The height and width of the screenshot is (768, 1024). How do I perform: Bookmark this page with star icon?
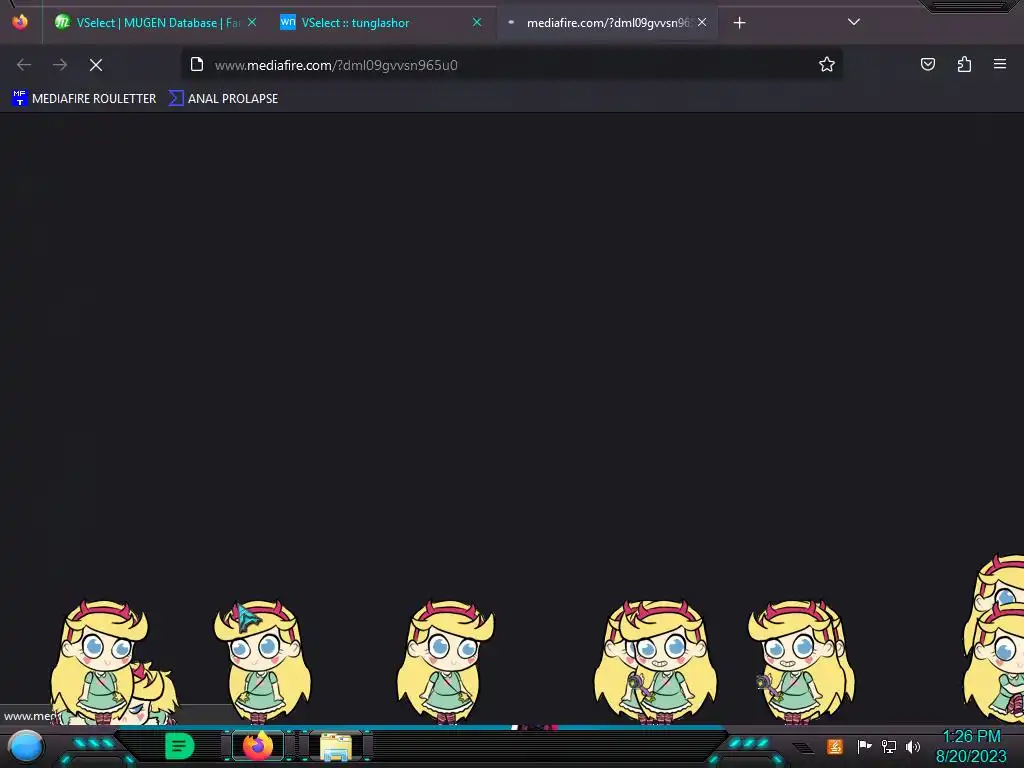827,64
